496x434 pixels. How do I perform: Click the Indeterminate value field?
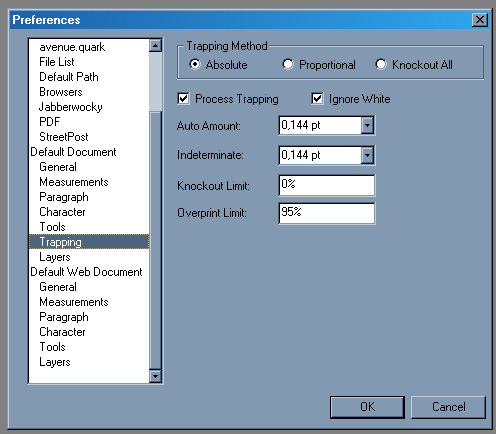(x=320, y=155)
